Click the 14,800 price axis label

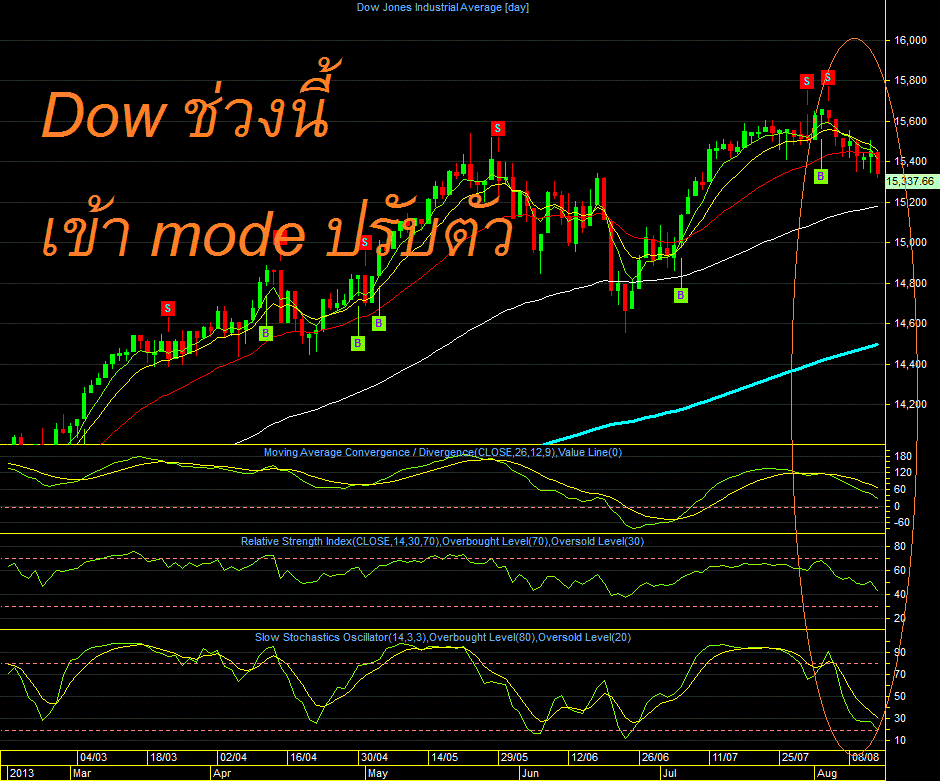point(910,283)
